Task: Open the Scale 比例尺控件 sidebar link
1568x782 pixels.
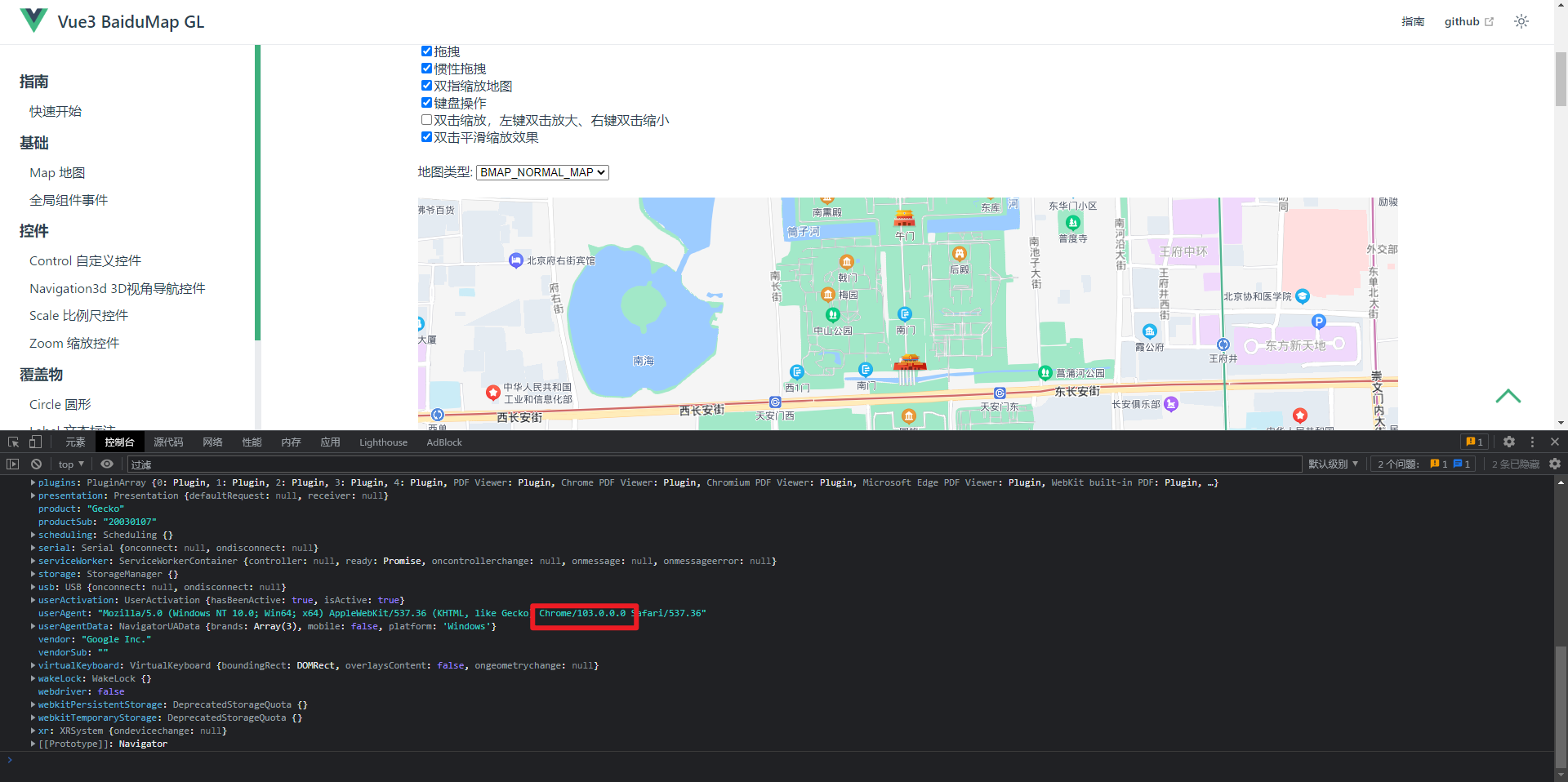Action: [78, 315]
